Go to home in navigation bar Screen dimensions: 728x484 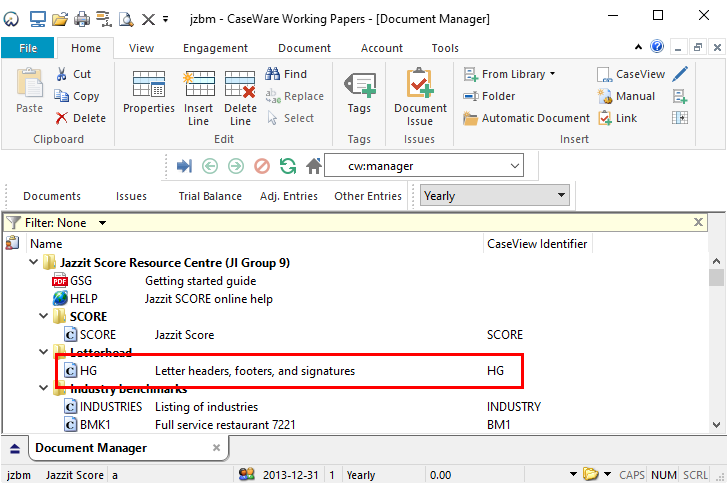click(x=314, y=166)
